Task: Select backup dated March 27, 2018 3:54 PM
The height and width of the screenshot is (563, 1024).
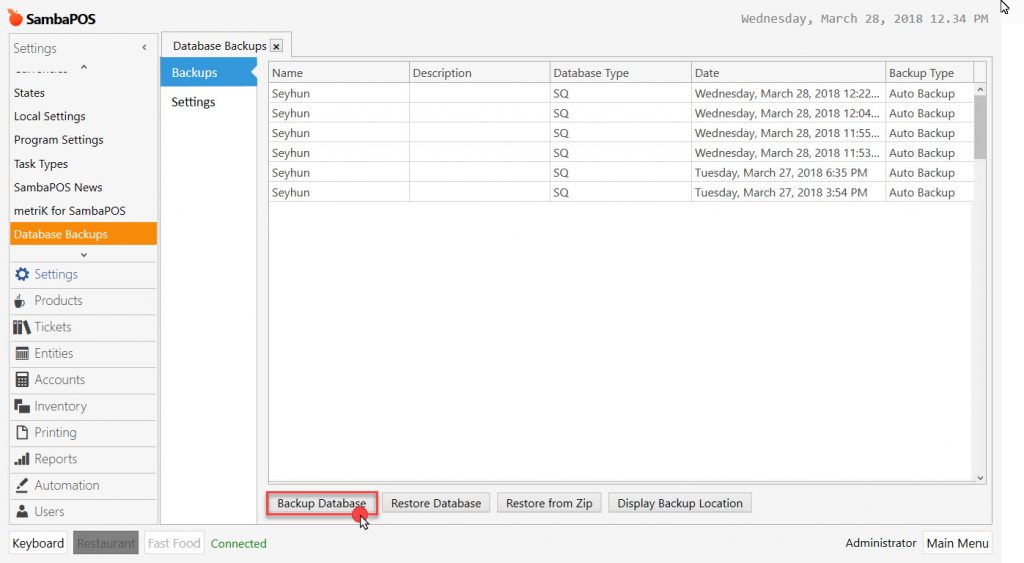Action: [620, 193]
